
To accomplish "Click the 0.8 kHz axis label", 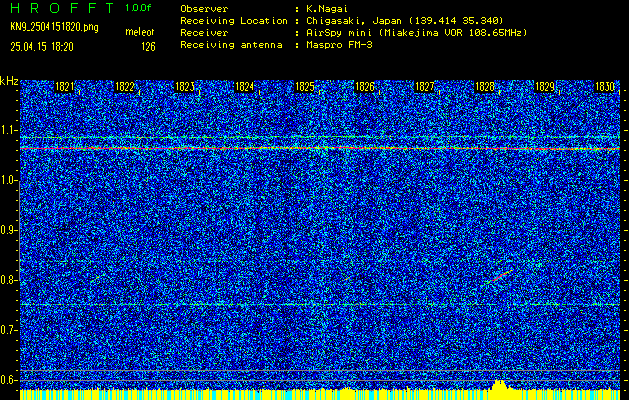I will (9, 280).
